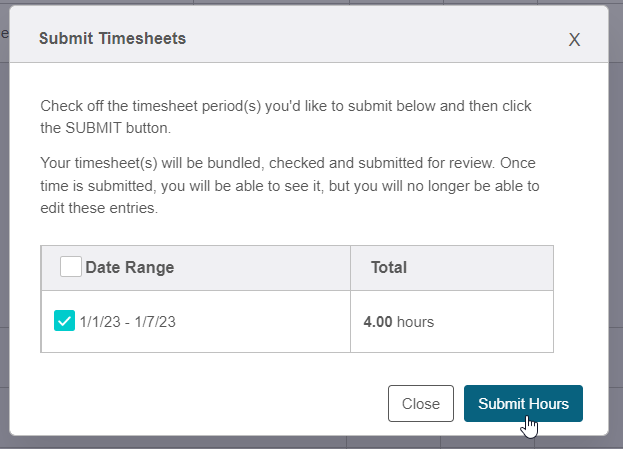Image resolution: width=623 pixels, height=449 pixels.
Task: Click the paragraph about bundled timesheets review
Action: click(x=290, y=185)
